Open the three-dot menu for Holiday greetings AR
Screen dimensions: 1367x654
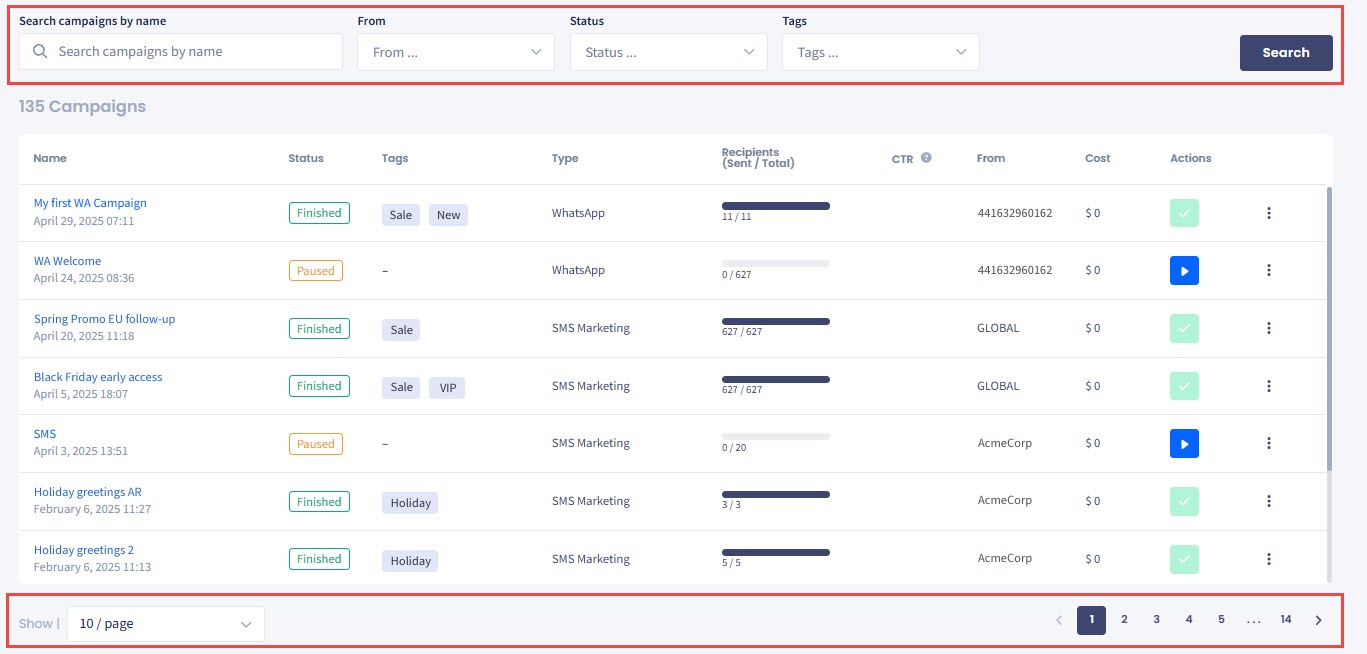[x=1269, y=501]
